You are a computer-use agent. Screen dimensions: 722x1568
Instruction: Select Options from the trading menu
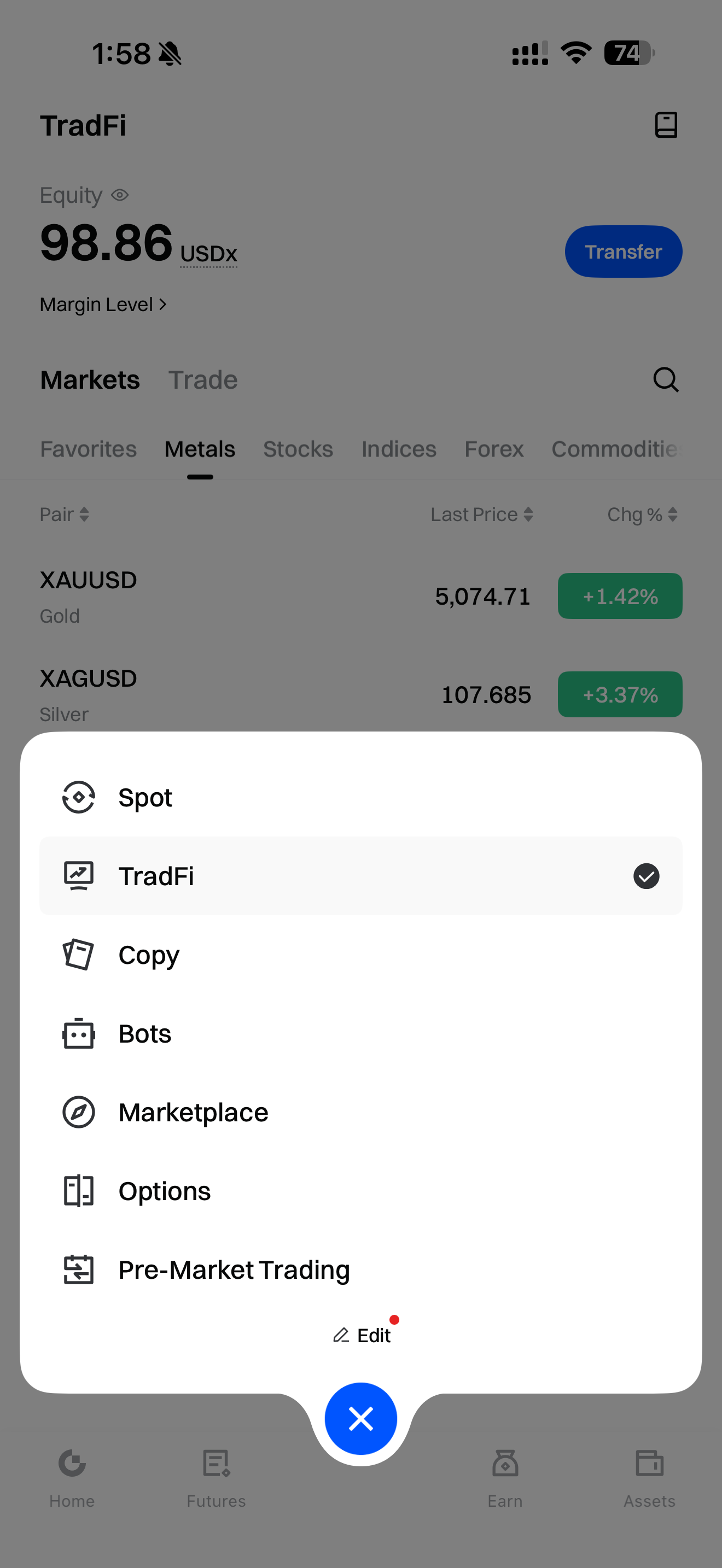[165, 1191]
